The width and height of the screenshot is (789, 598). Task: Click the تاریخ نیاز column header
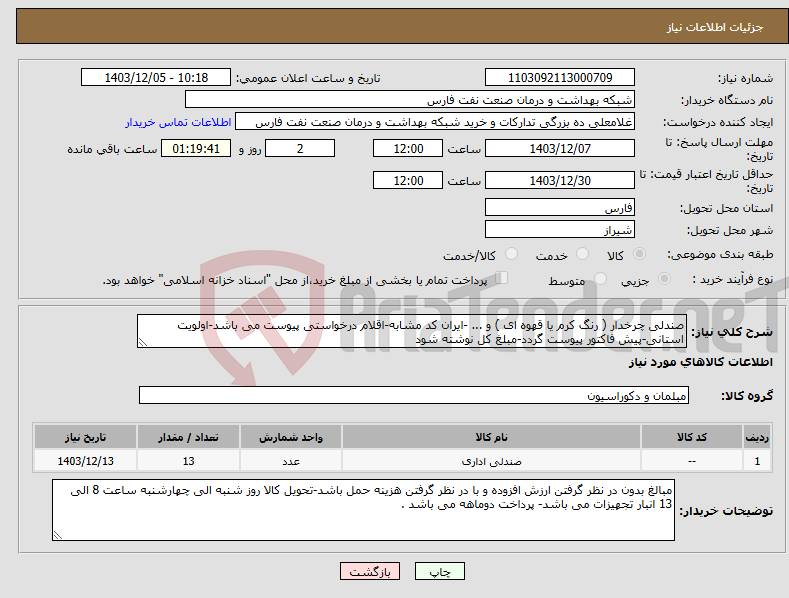(86, 437)
